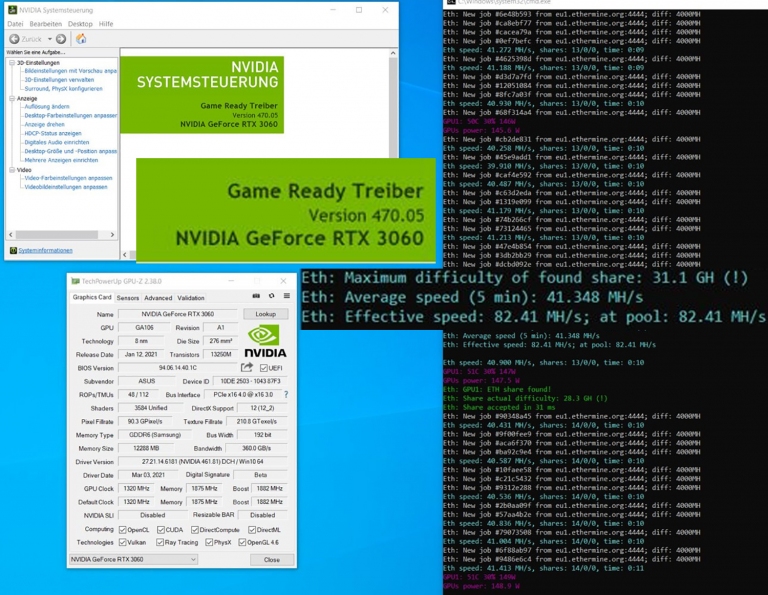Switch to the Graphics Card tab
The image size is (768, 595).
pyautogui.click(x=92, y=297)
